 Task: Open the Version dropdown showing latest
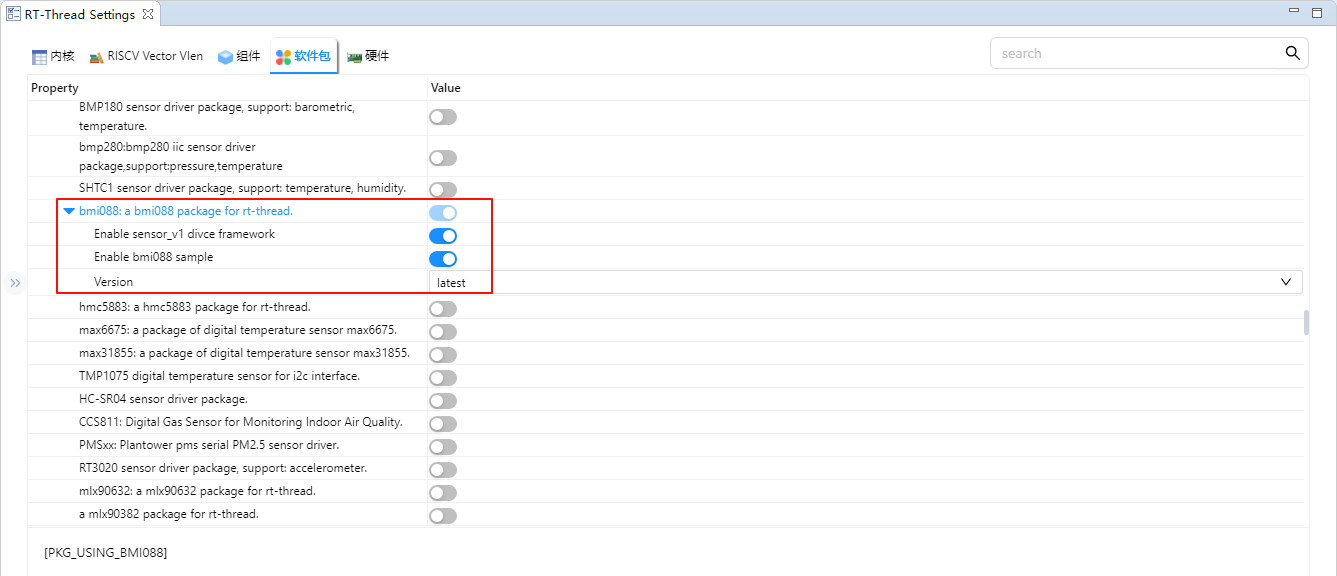865,282
